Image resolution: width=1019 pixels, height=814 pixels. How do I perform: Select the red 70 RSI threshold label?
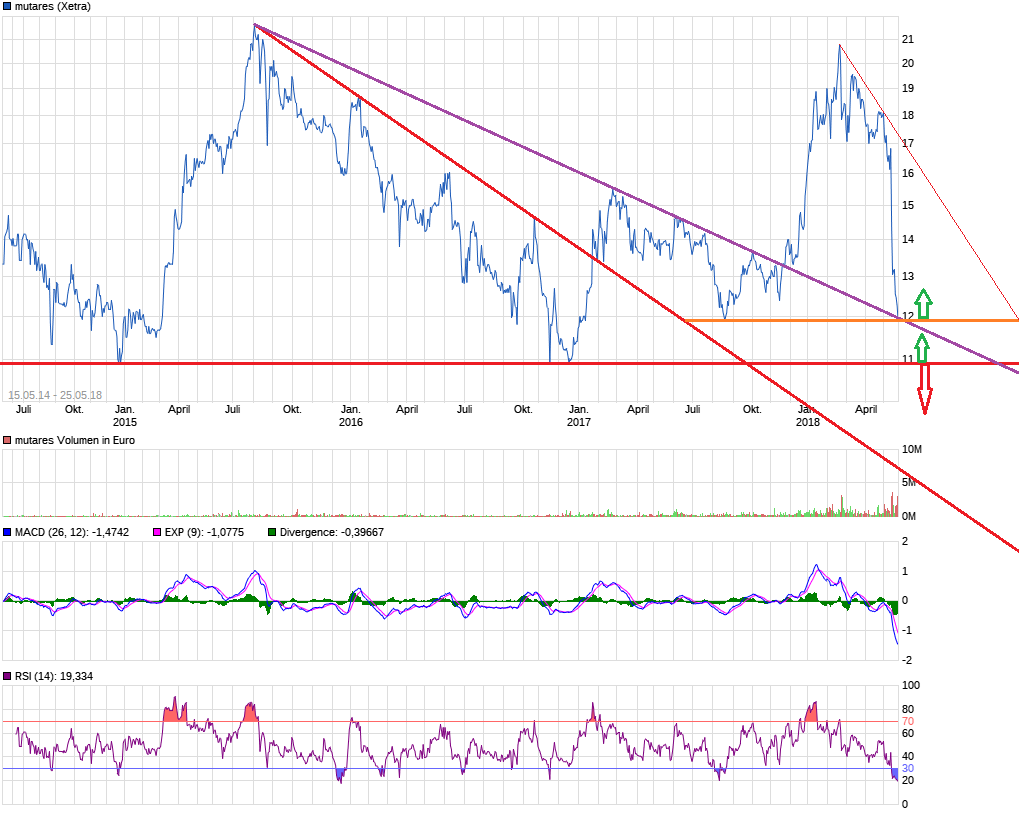(x=908, y=721)
